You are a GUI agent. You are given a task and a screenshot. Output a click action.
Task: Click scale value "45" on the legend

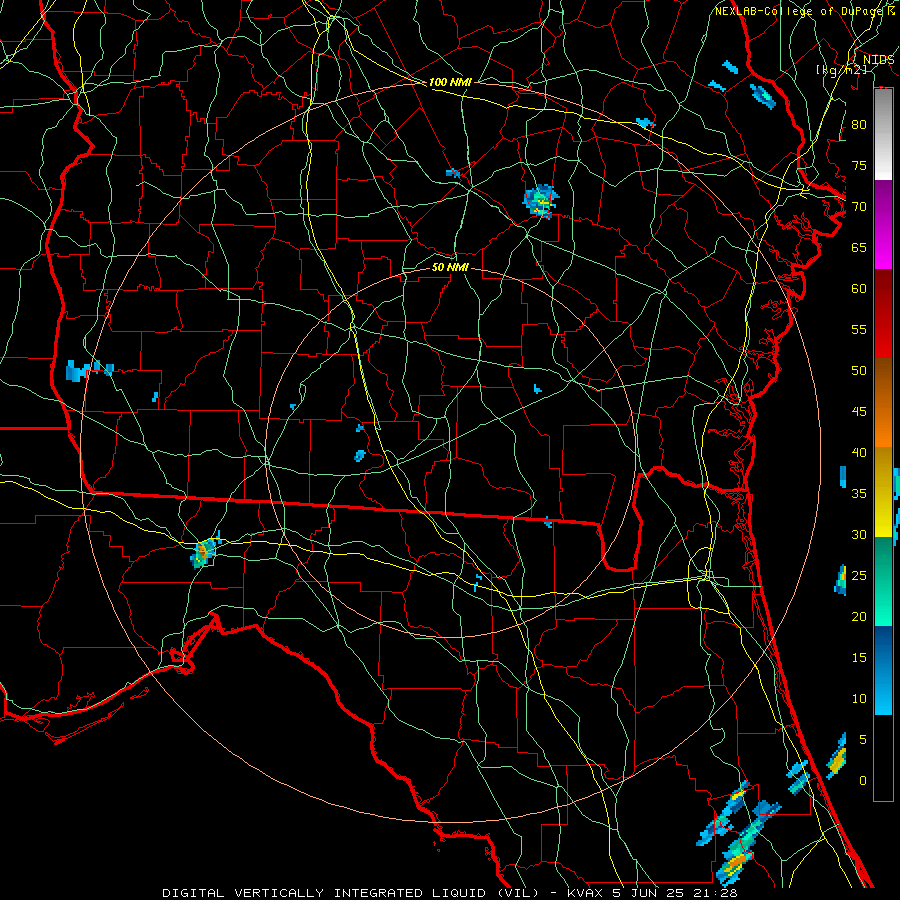click(859, 412)
